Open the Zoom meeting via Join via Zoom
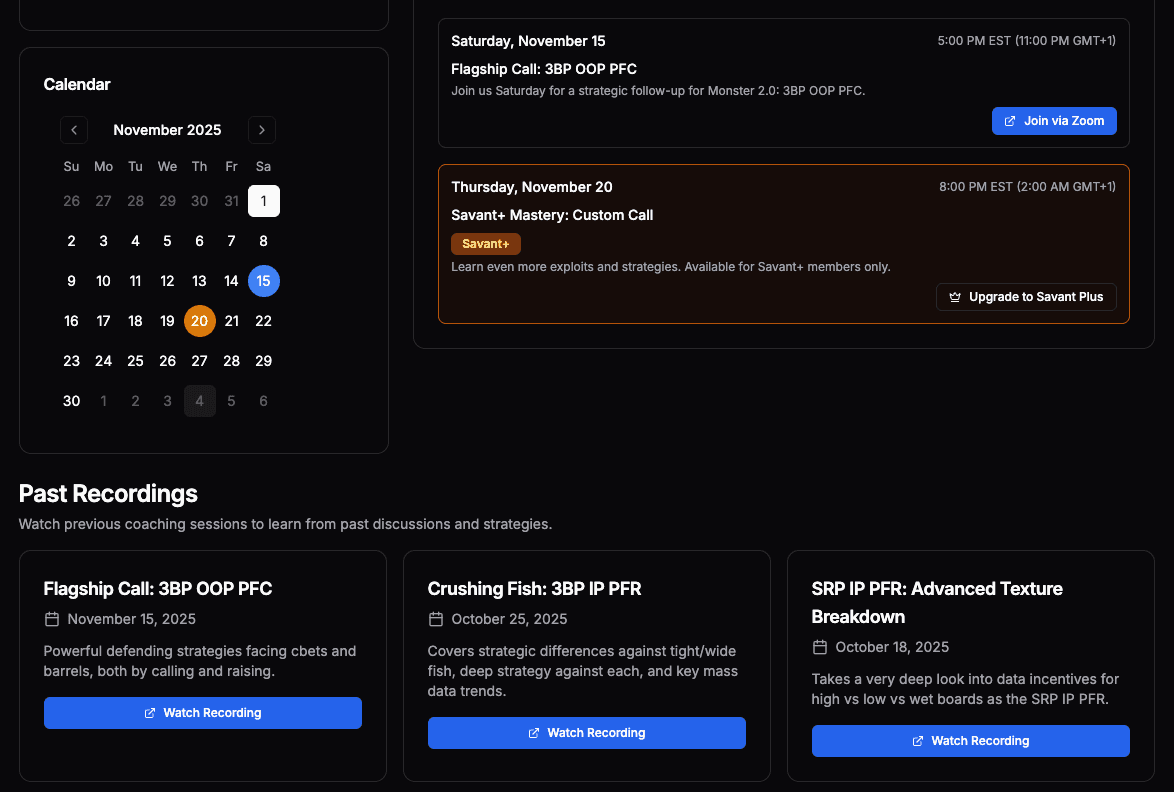 coord(1054,120)
